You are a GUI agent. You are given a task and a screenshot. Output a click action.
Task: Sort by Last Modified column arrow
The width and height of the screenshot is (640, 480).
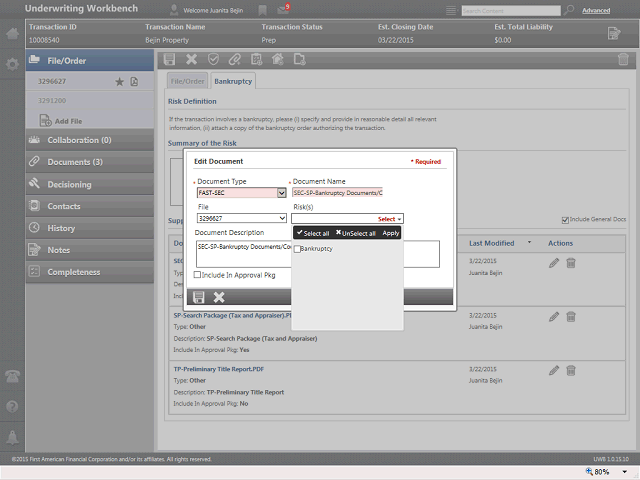[x=529, y=242]
